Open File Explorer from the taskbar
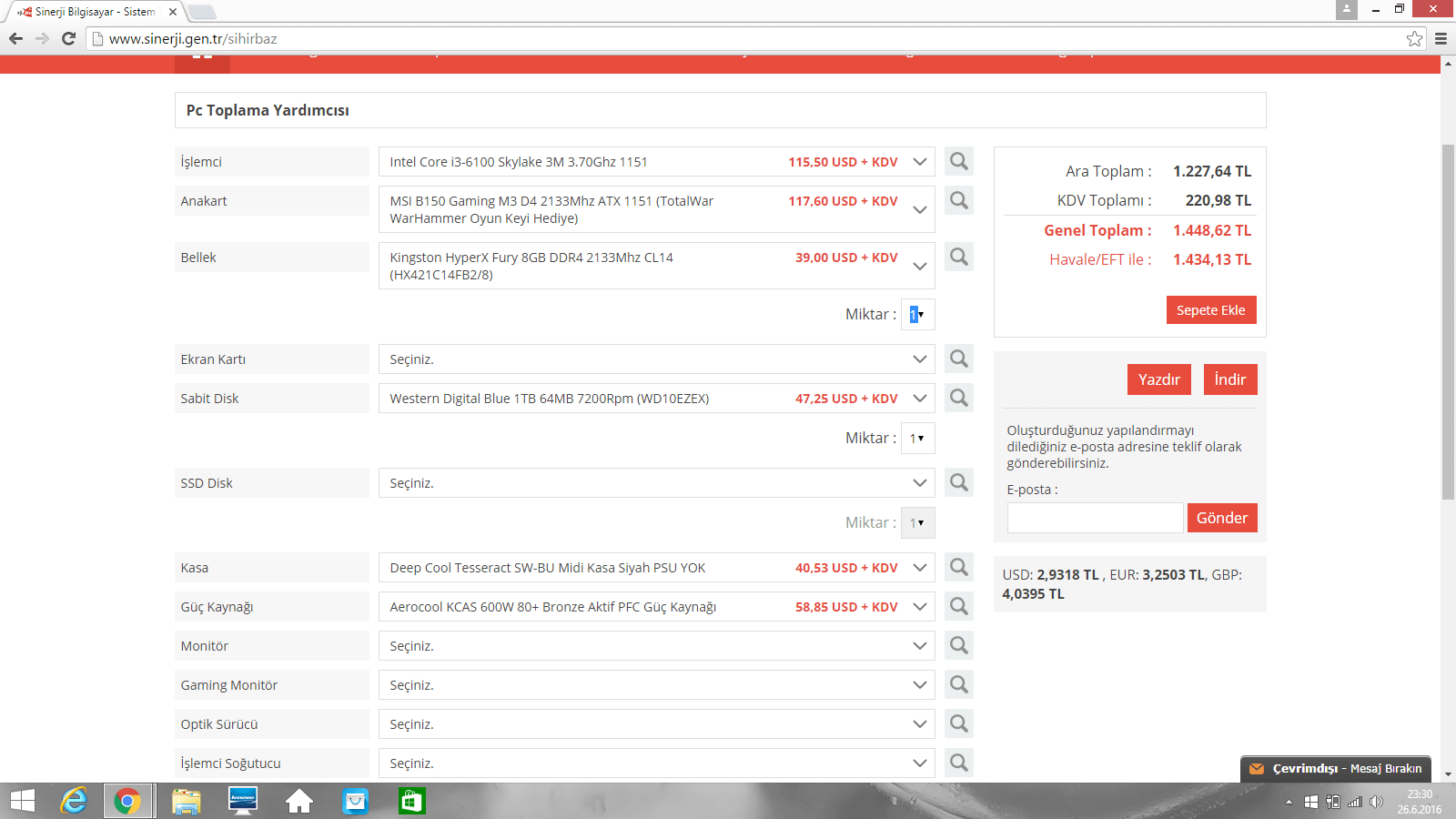 [187, 801]
